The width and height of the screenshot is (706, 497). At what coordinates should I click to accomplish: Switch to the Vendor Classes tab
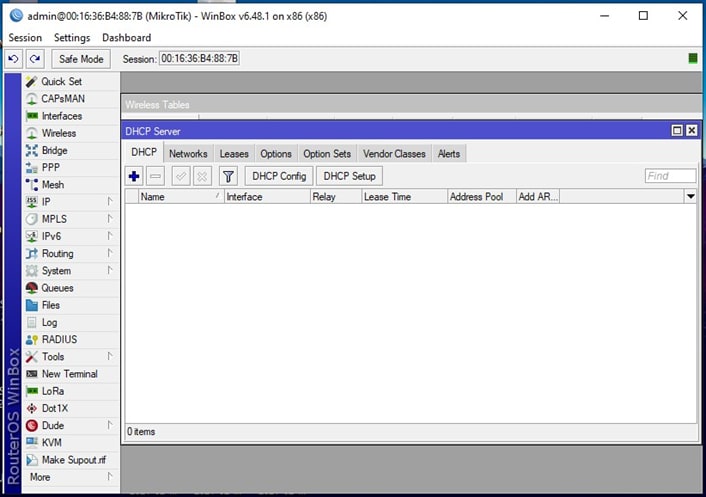(x=394, y=154)
